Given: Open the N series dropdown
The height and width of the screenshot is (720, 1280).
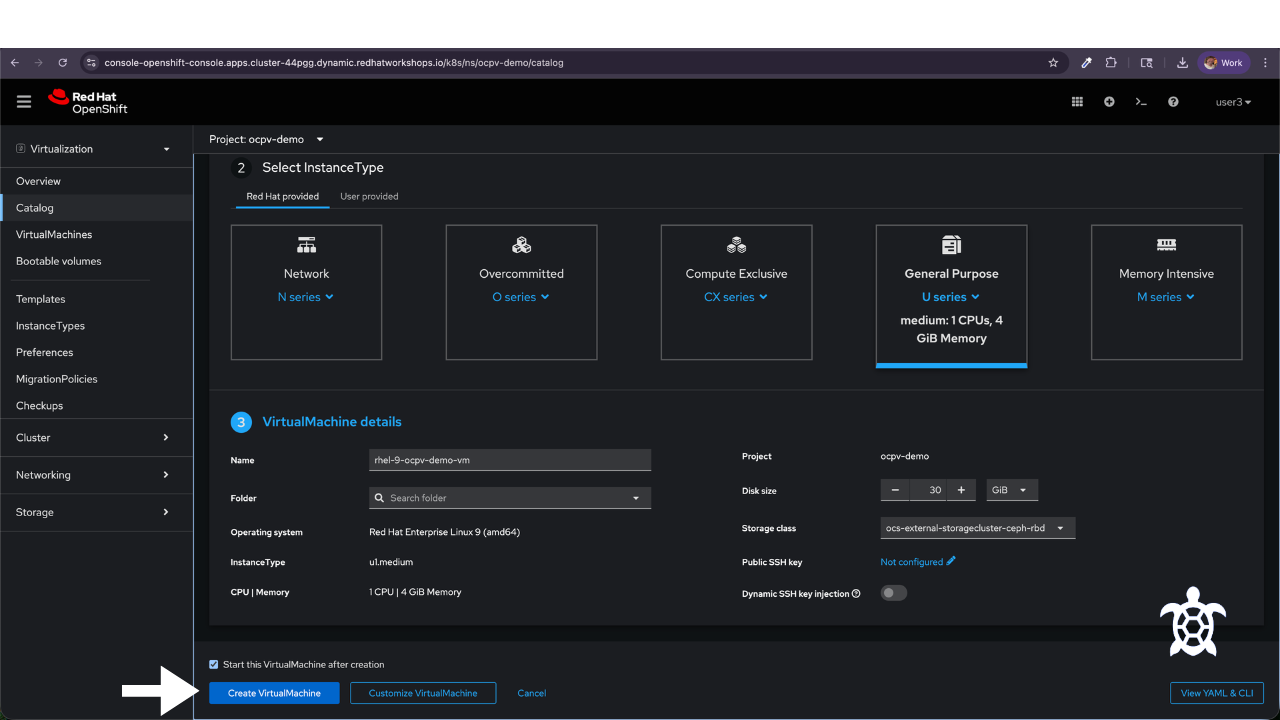Looking at the screenshot, I should click(306, 297).
